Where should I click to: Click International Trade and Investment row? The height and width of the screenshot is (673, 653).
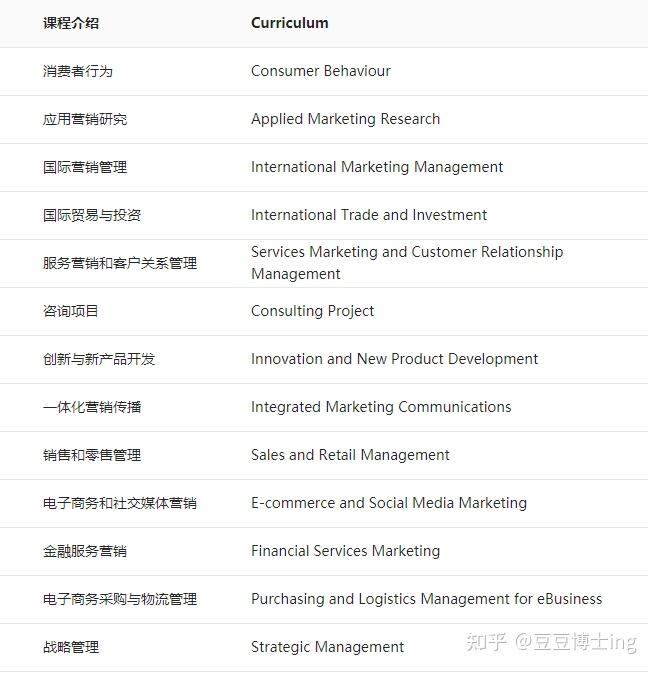click(324, 215)
